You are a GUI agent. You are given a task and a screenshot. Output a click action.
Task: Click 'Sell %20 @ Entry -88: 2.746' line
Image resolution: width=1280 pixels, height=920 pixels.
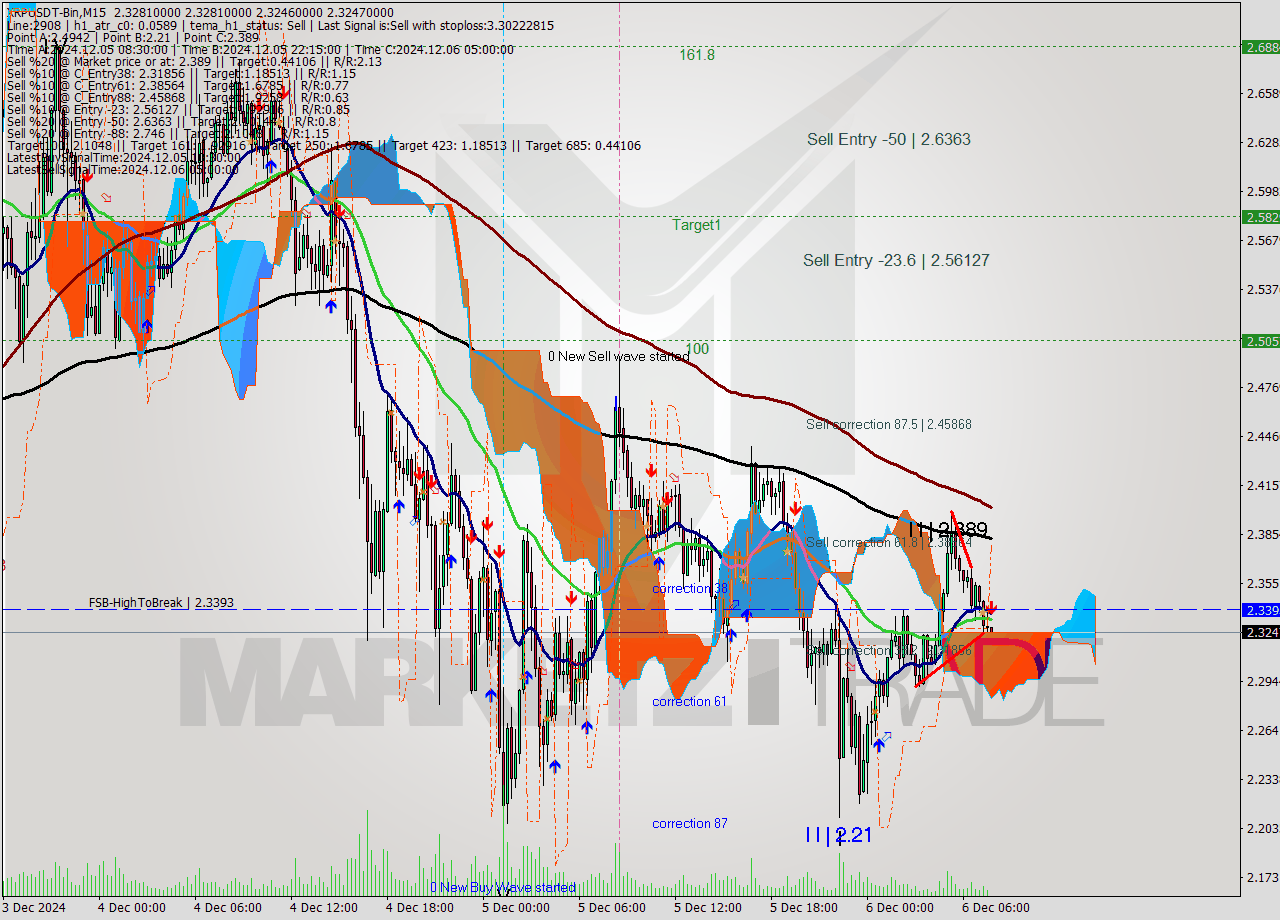[167, 133]
